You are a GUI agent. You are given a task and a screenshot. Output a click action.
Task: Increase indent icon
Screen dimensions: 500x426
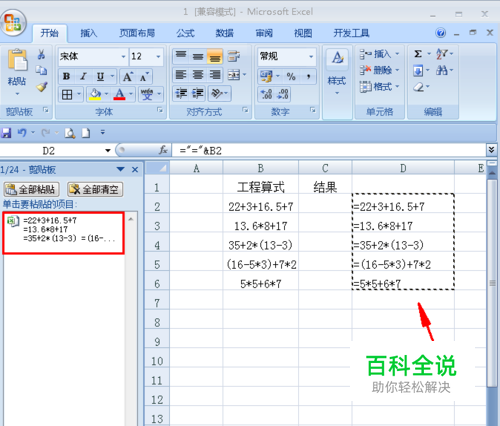[x=198, y=93]
